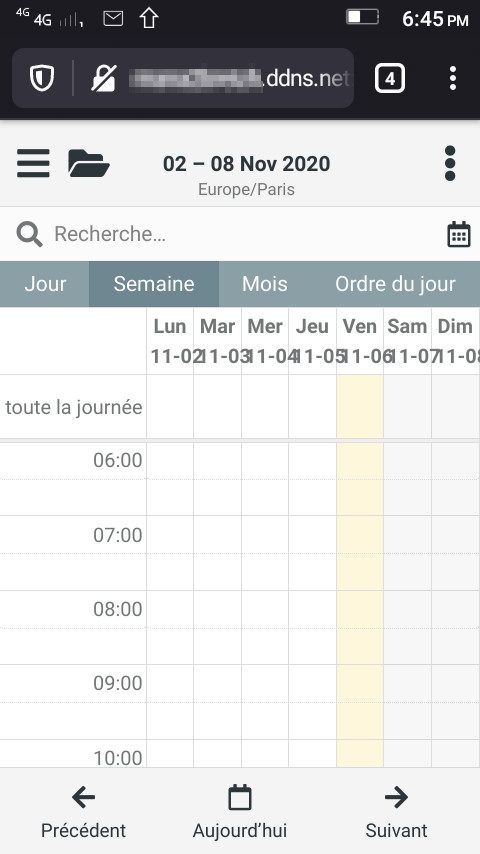Open the Ordre du jour tab
The image size is (480, 854).
395,284
